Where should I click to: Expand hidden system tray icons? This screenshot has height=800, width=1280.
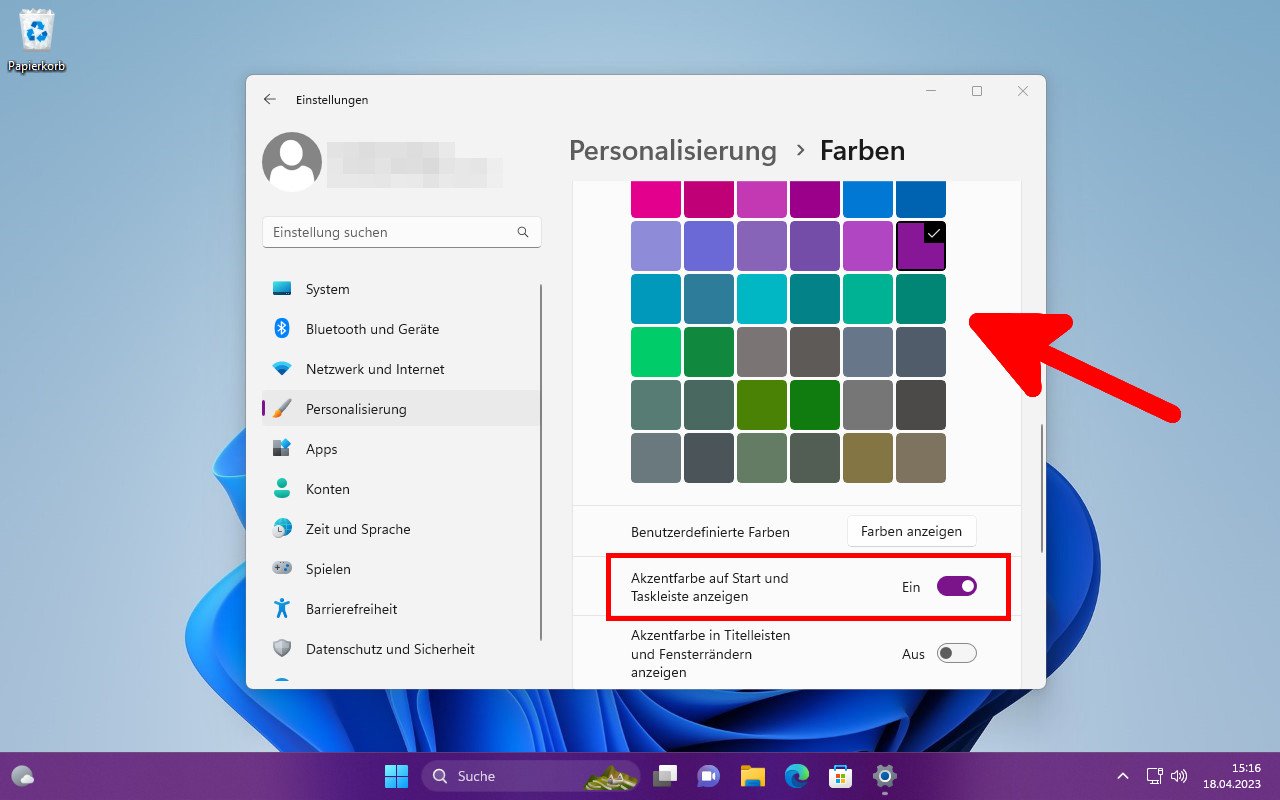tap(1123, 776)
